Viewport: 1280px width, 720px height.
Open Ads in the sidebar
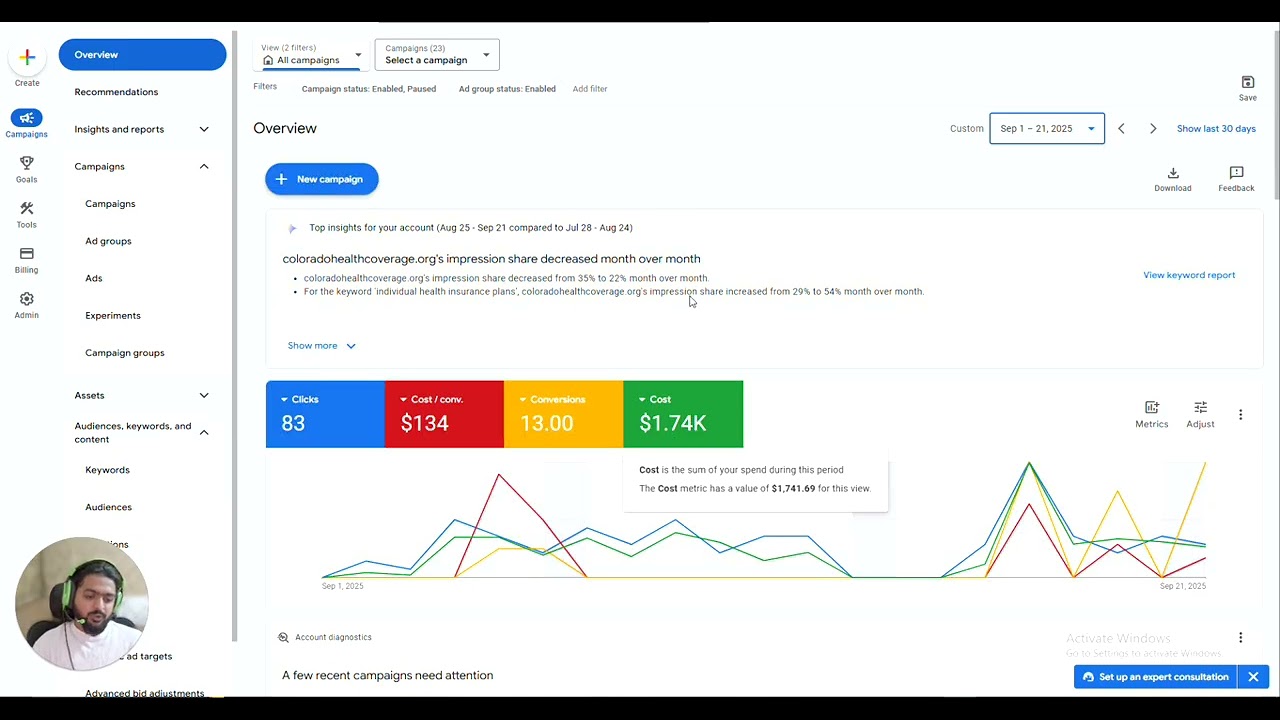[x=94, y=278]
